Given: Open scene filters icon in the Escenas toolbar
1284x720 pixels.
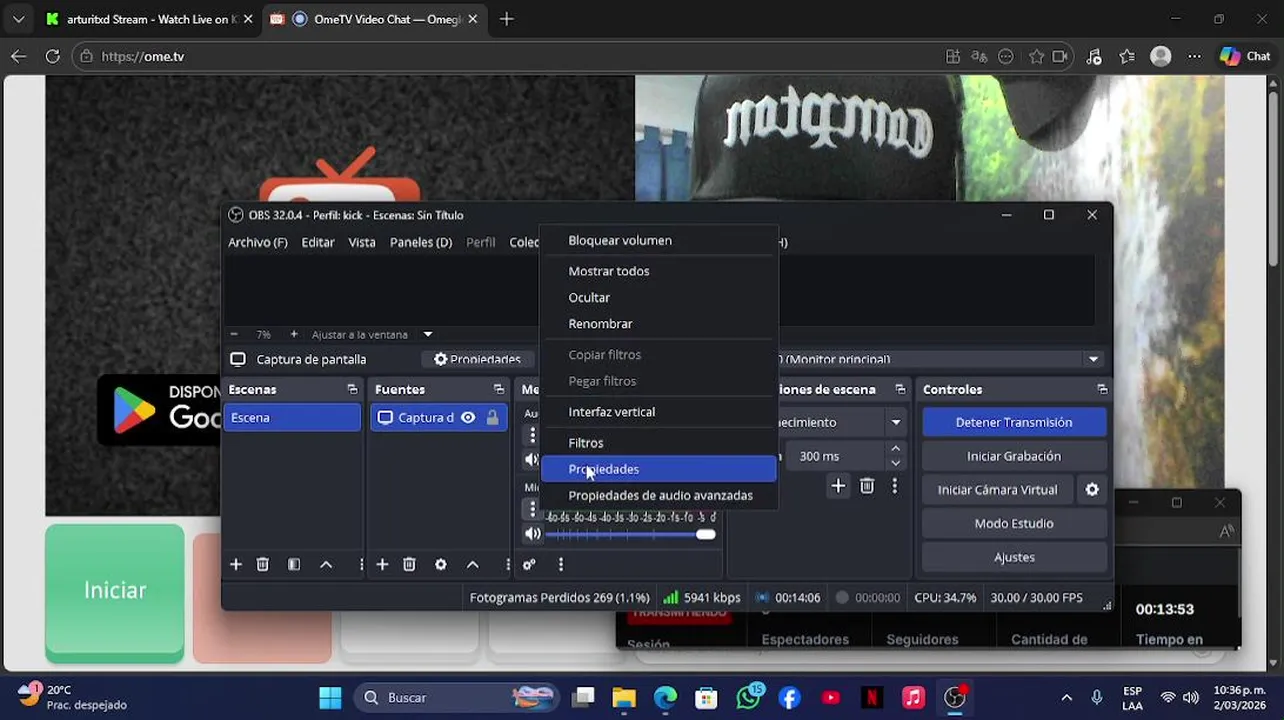Looking at the screenshot, I should coord(294,565).
